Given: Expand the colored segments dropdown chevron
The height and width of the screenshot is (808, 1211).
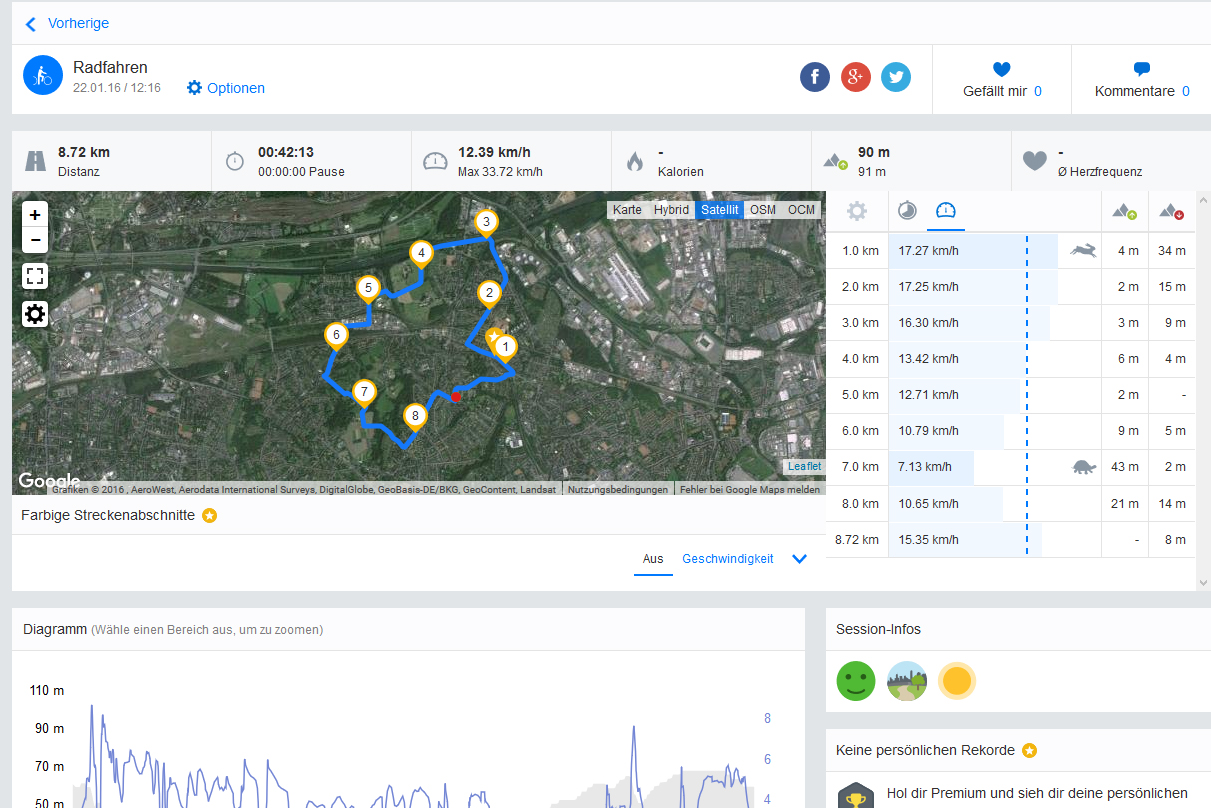Looking at the screenshot, I should [799, 559].
